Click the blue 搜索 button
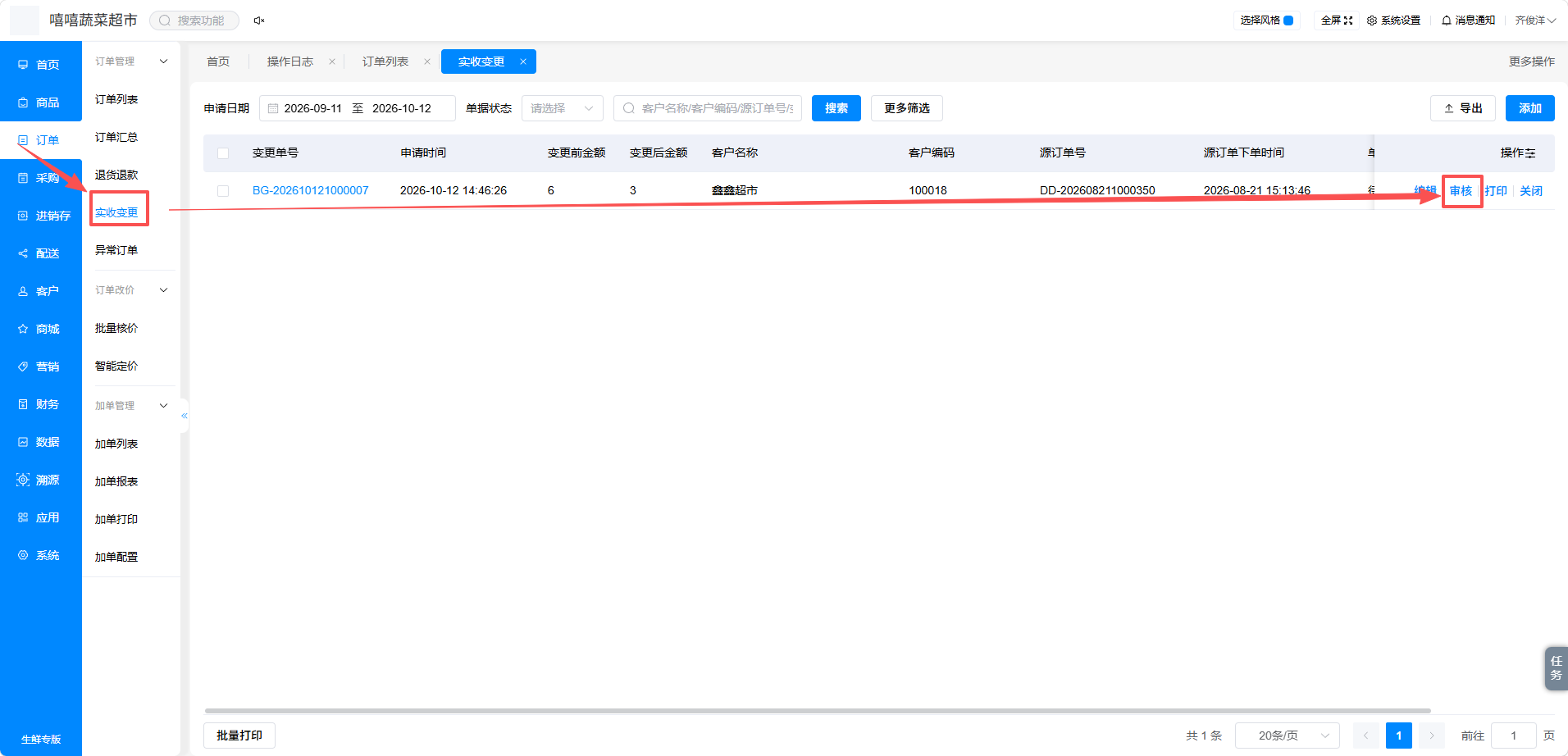This screenshot has width=1568, height=756. pyautogui.click(x=836, y=108)
